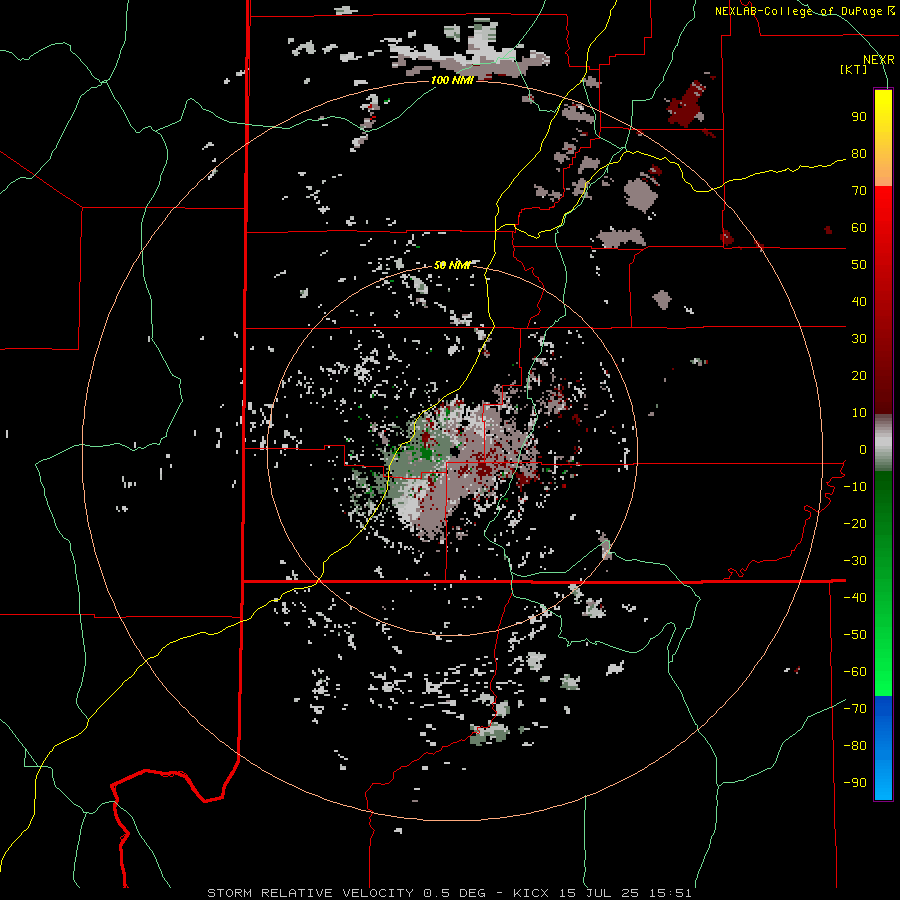The width and height of the screenshot is (900, 900).
Task: Click the 40 value on the color scale
Action: point(859,302)
